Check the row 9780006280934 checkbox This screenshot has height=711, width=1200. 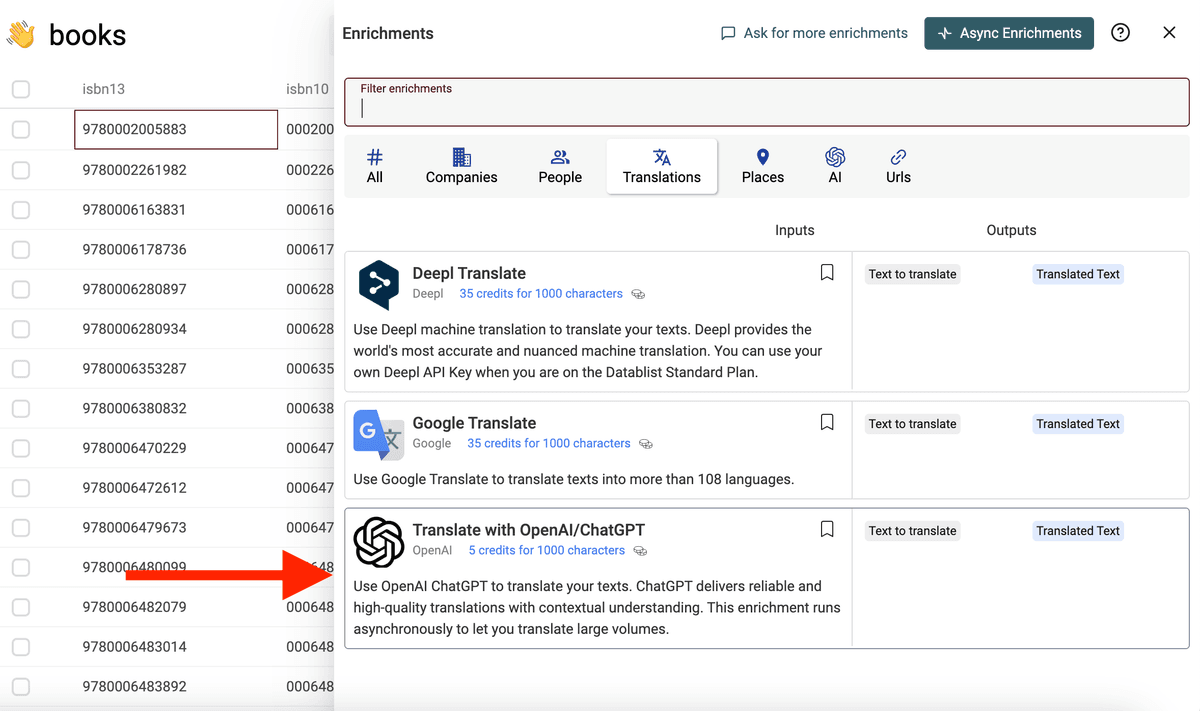pyautogui.click(x=21, y=329)
